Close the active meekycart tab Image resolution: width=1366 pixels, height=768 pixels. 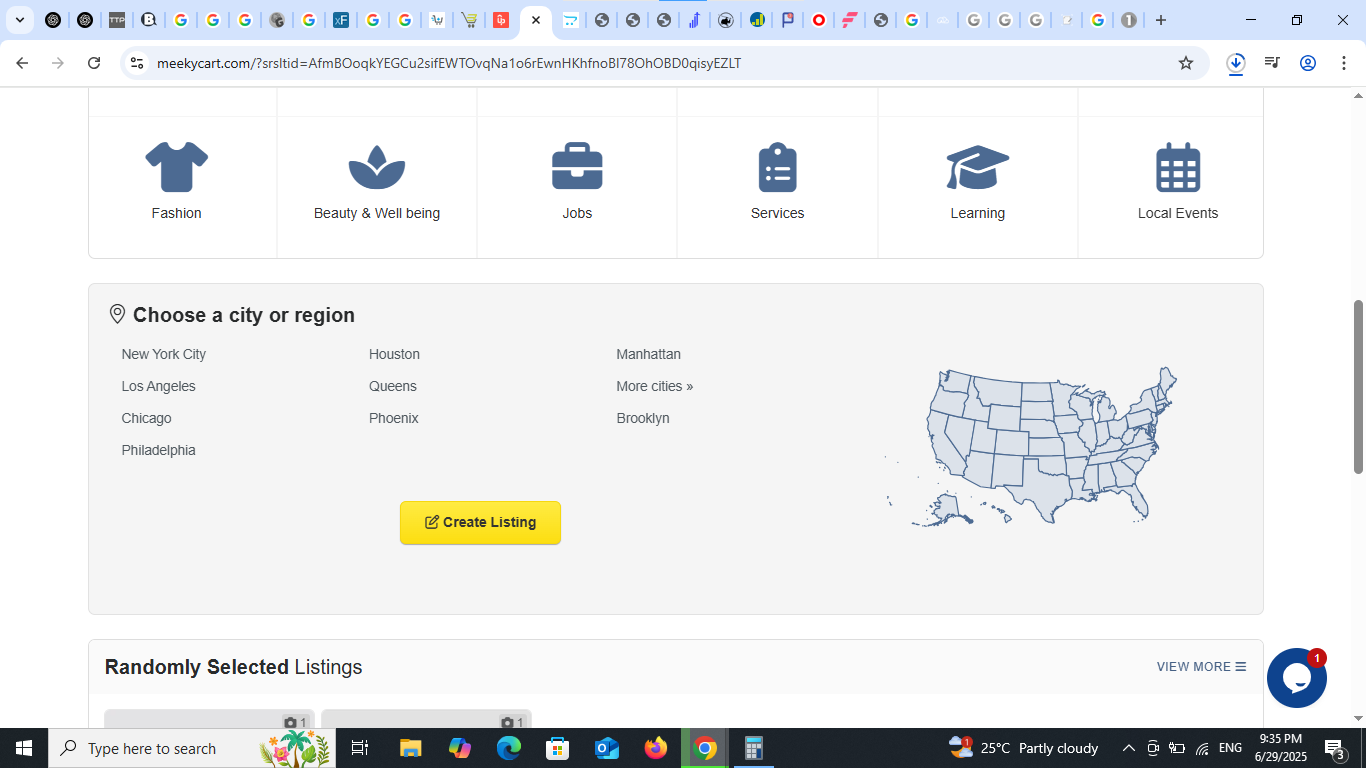click(536, 20)
